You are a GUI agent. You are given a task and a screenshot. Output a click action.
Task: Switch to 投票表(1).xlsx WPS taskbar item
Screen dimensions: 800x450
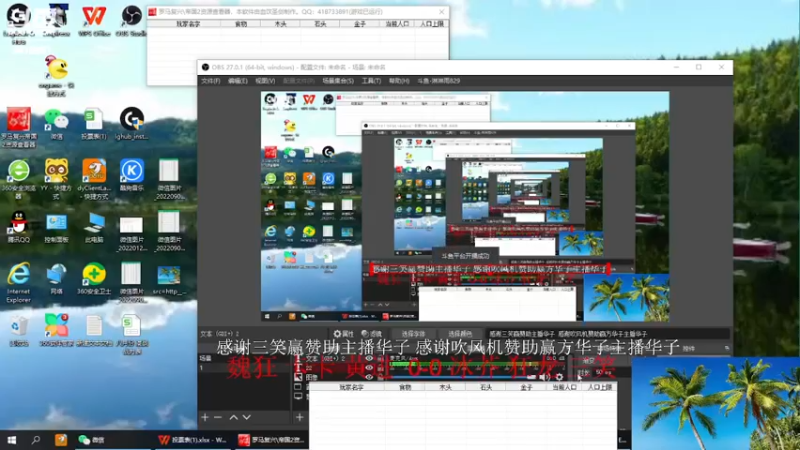click(192, 440)
